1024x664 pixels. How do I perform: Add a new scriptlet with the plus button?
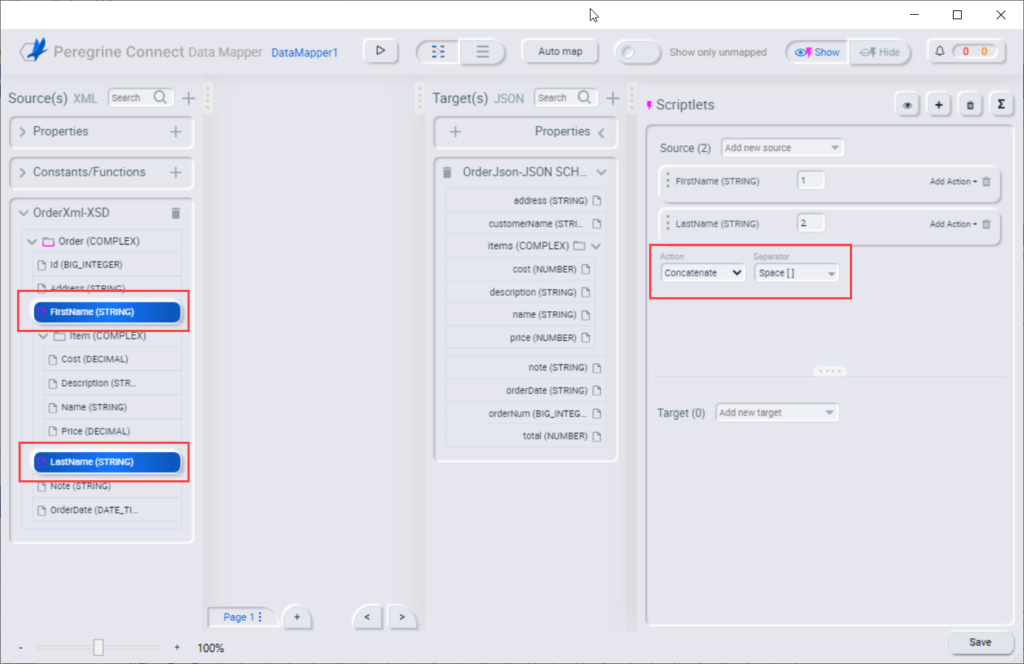point(938,104)
